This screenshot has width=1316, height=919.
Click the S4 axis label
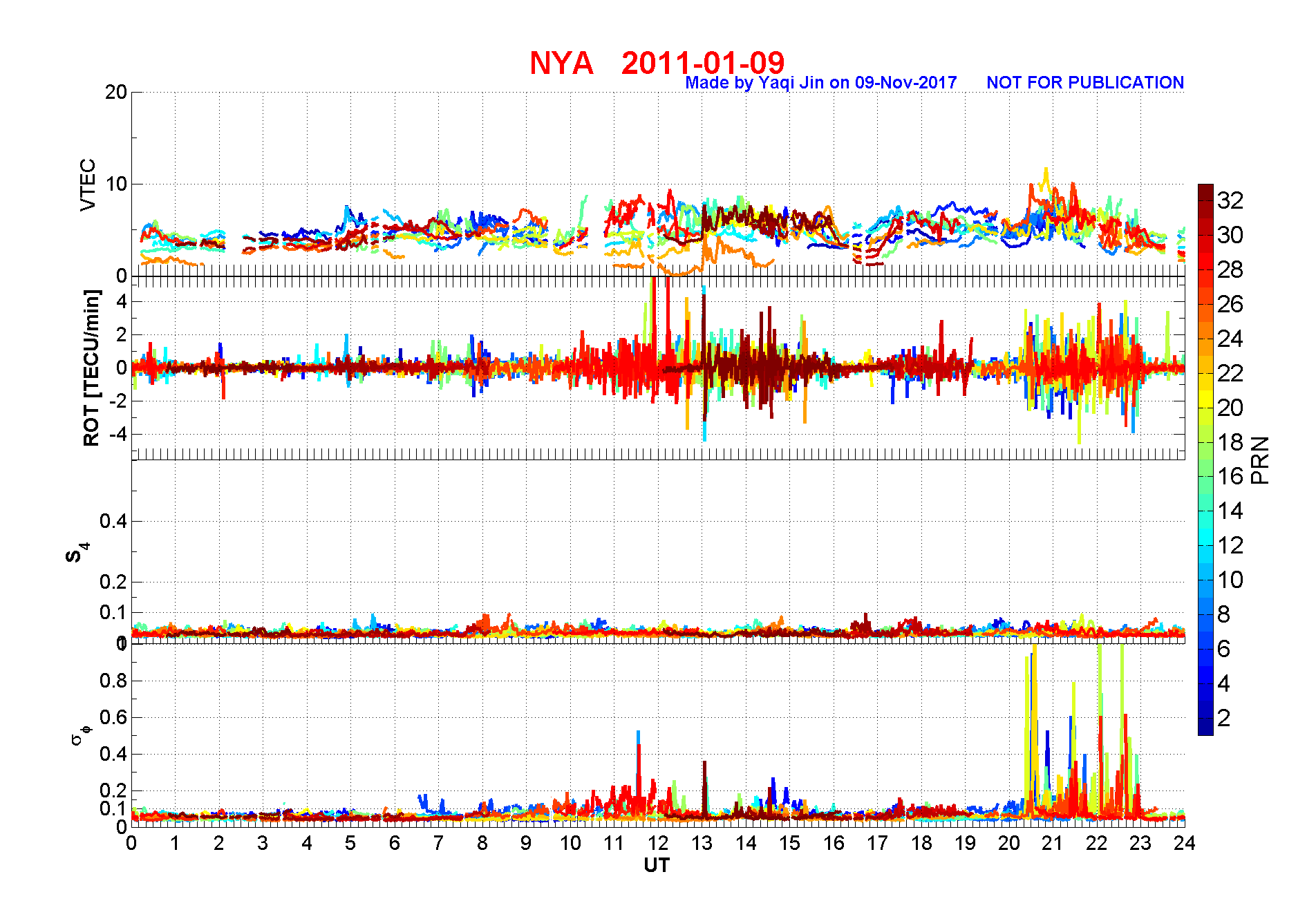tap(77, 553)
